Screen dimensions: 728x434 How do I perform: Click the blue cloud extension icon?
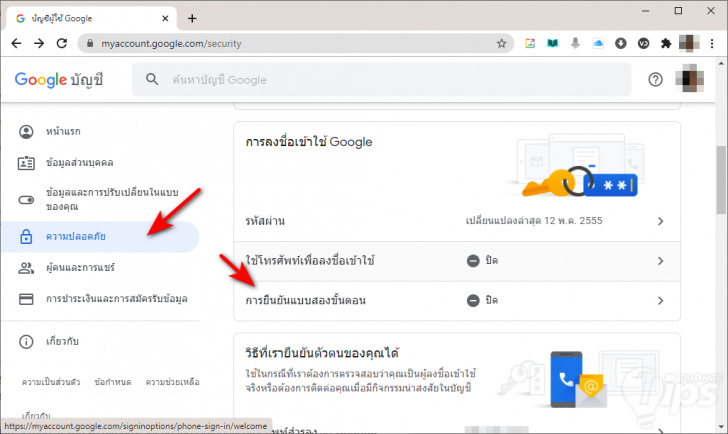[598, 44]
